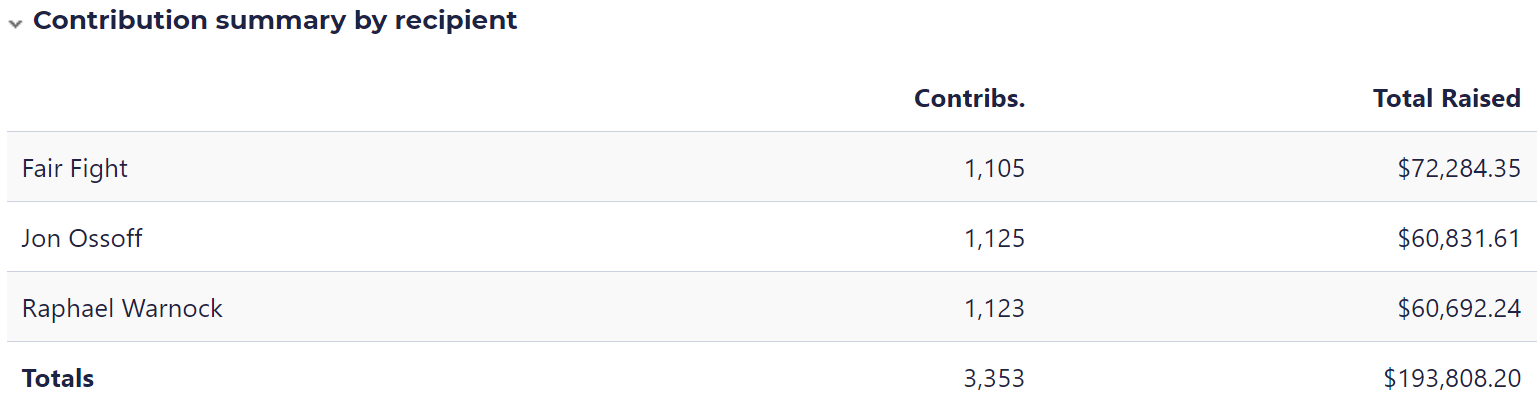Click the Contribution summary by recipient heading
The image size is (1540, 420).
tap(275, 20)
